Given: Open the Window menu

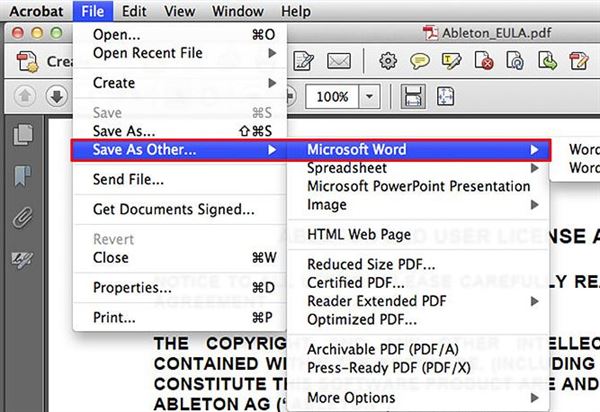Looking at the screenshot, I should 238,11.
